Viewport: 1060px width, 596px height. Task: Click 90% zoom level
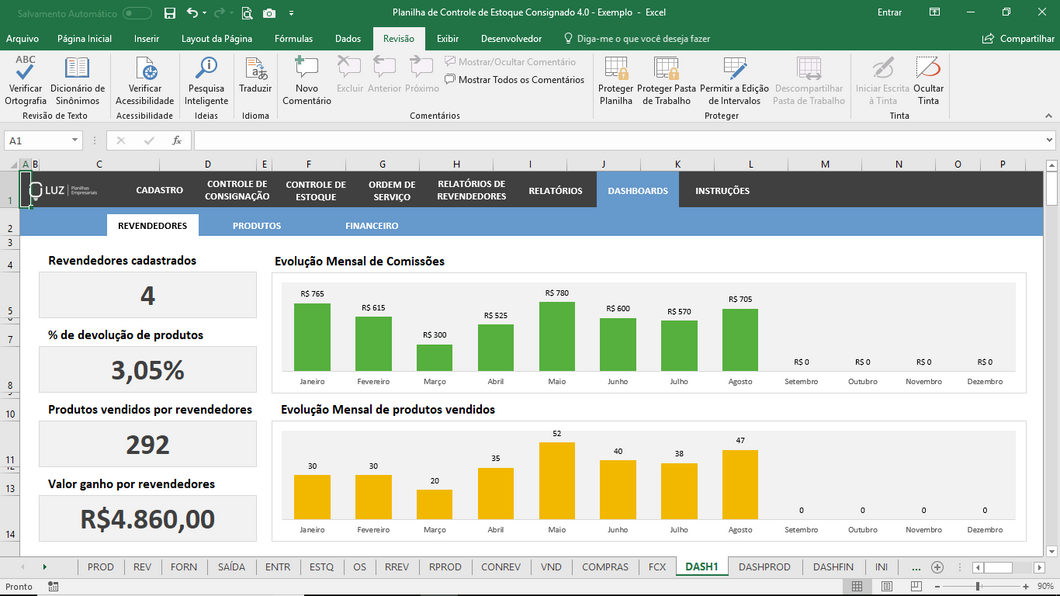(x=1045, y=587)
